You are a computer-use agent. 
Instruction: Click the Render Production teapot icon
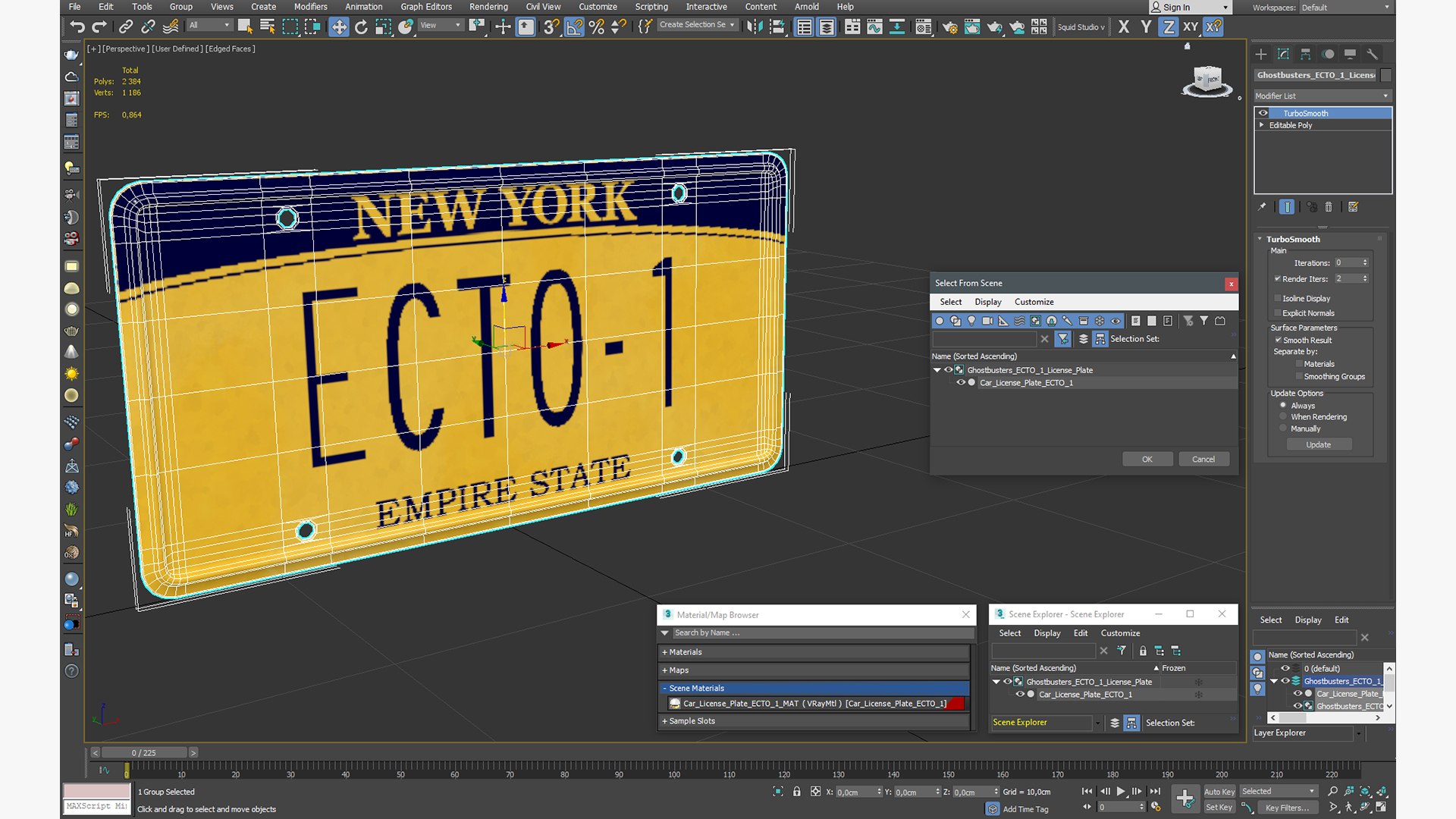994,27
